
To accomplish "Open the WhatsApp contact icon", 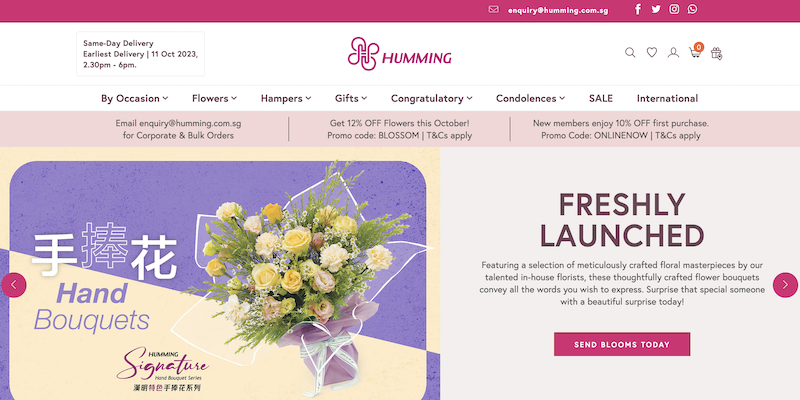I will click(x=692, y=9).
